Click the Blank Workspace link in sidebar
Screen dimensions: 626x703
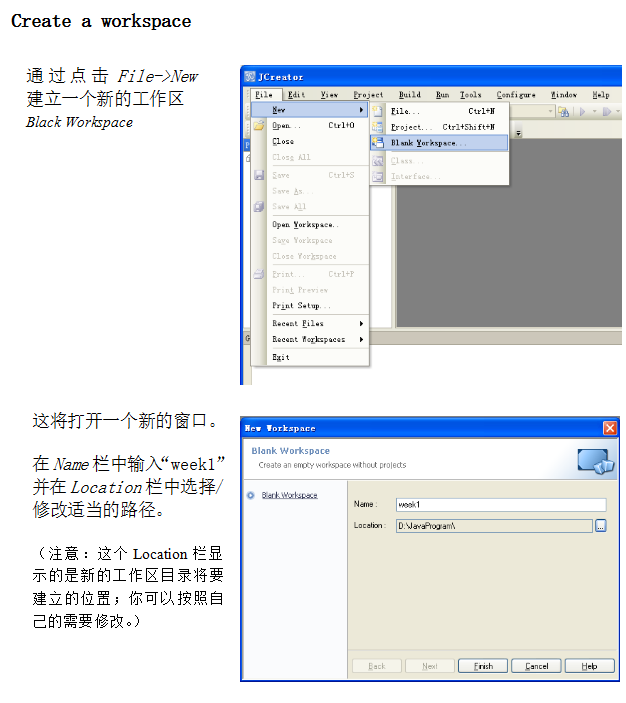pyautogui.click(x=289, y=495)
